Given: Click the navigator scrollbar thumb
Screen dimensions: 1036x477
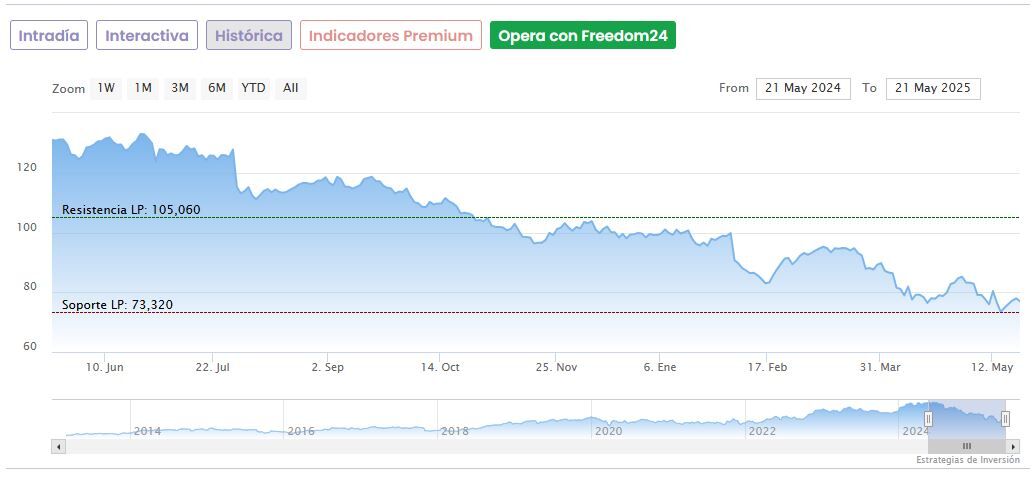Looking at the screenshot, I should [x=966, y=446].
